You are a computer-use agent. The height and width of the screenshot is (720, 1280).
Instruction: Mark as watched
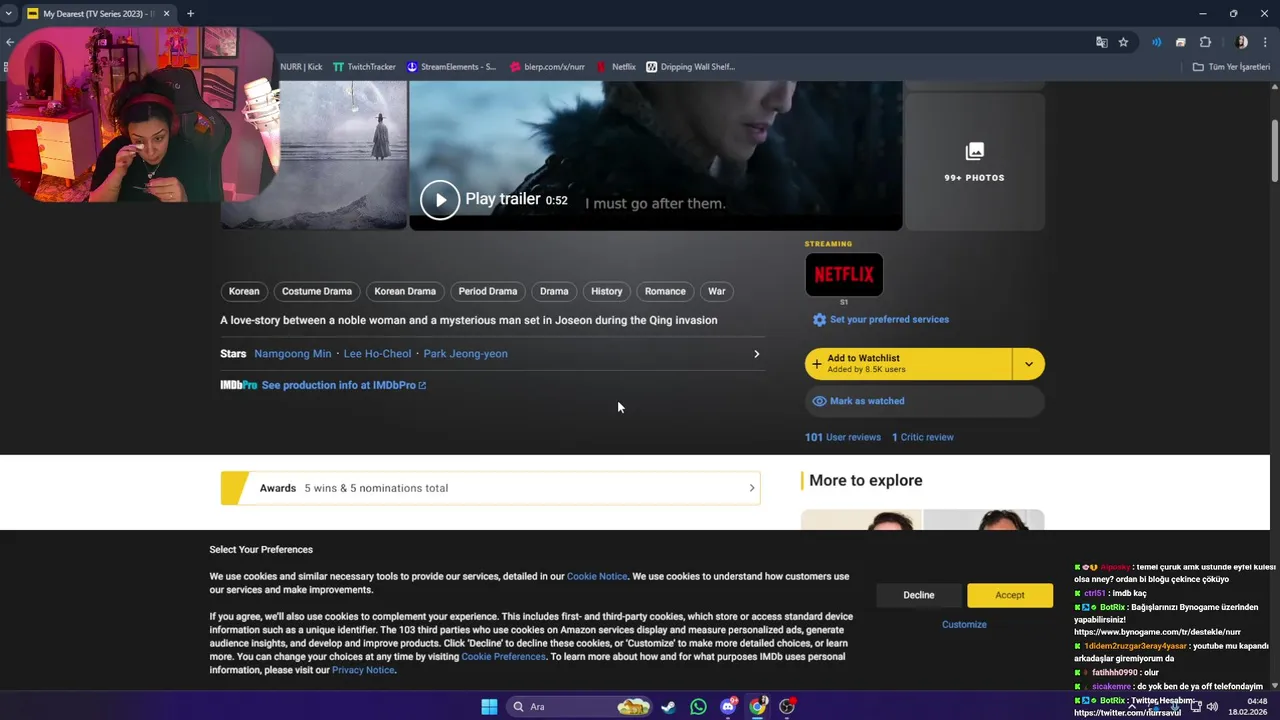pos(924,401)
